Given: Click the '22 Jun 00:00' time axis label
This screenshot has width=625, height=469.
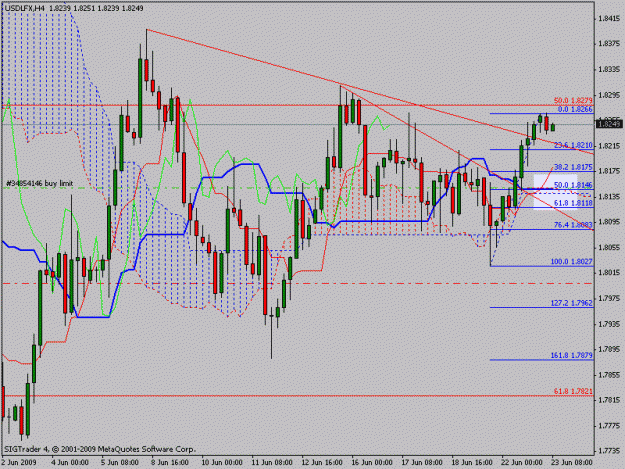Looking at the screenshot, I should [522, 463].
